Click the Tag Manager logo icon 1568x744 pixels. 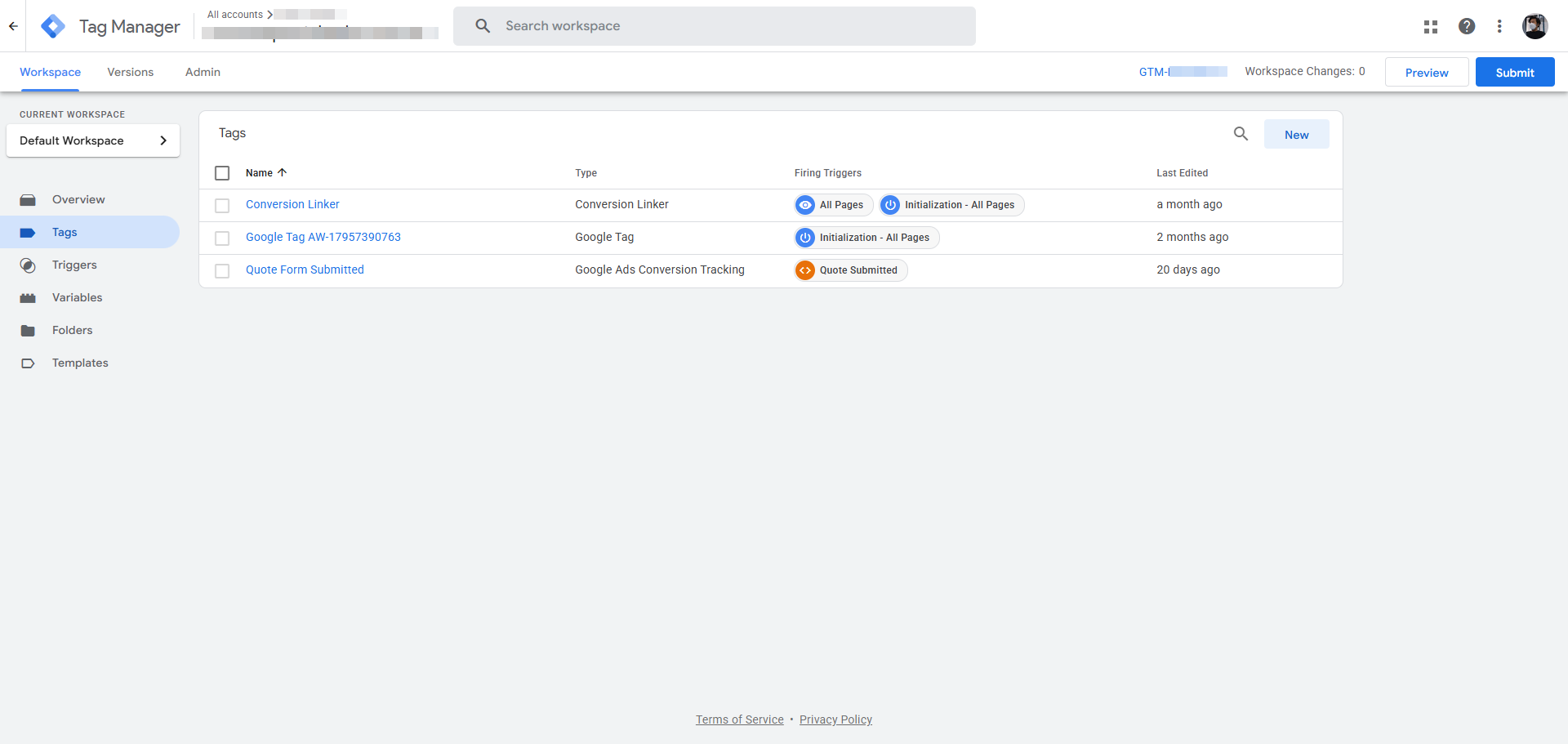pyautogui.click(x=53, y=26)
